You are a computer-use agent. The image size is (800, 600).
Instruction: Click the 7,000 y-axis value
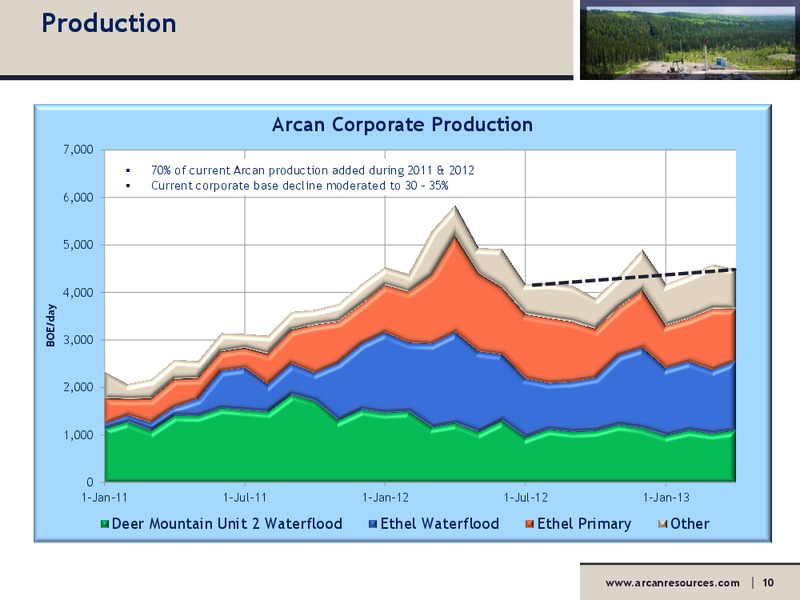tap(79, 150)
